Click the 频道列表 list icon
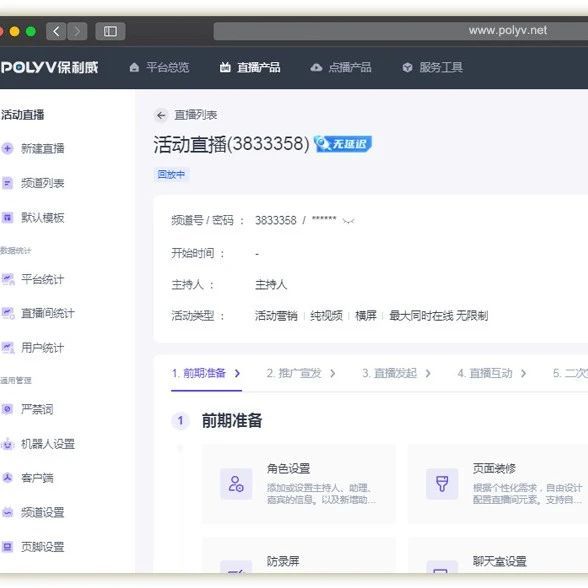This screenshot has height=588, width=588. [x=8, y=183]
